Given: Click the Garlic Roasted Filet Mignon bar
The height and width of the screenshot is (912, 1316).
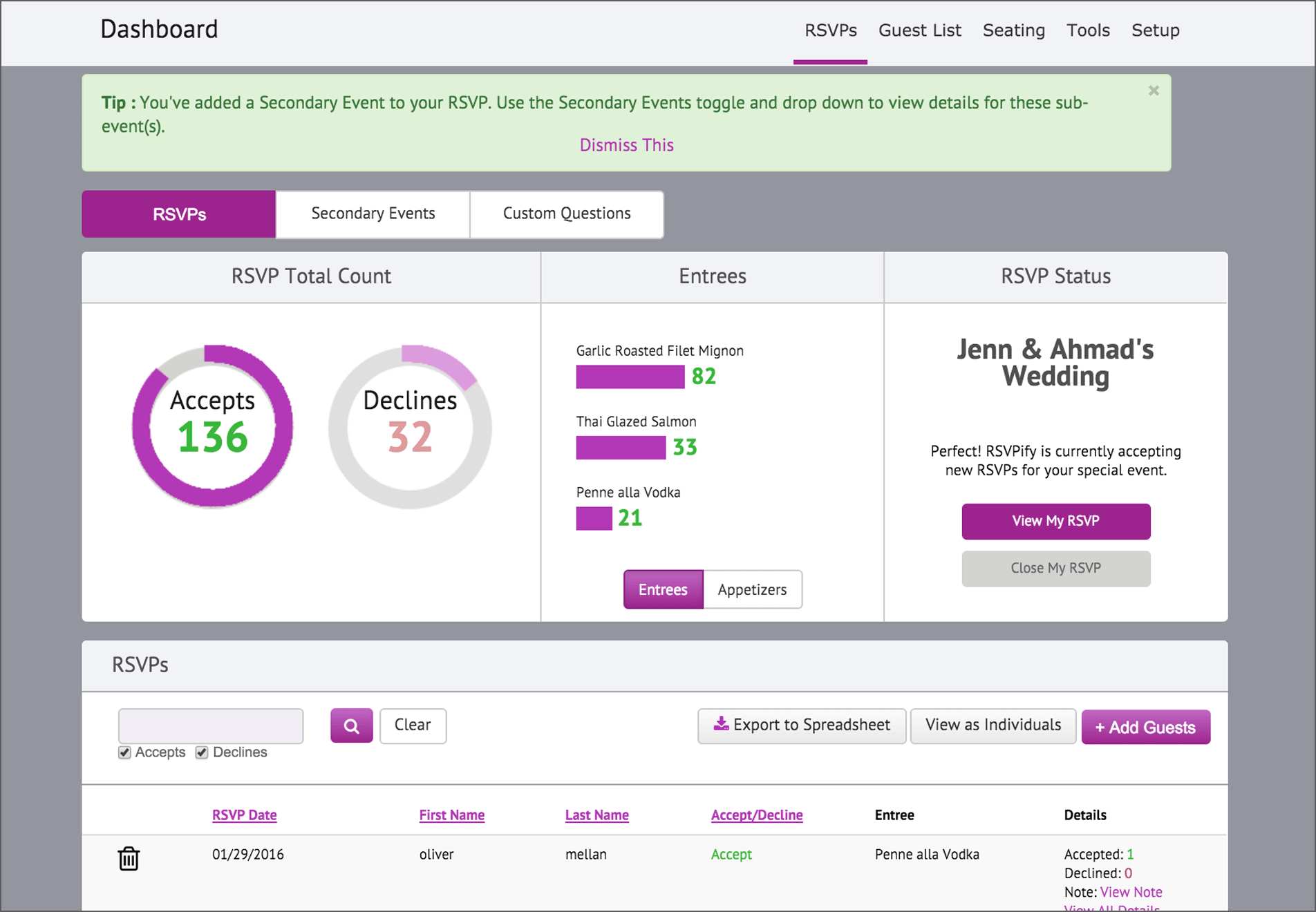Looking at the screenshot, I should 630,377.
